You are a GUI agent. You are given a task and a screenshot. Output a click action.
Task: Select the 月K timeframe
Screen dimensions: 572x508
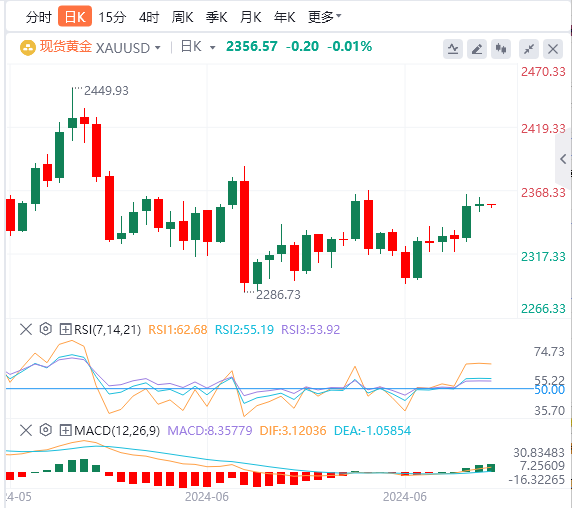click(250, 17)
